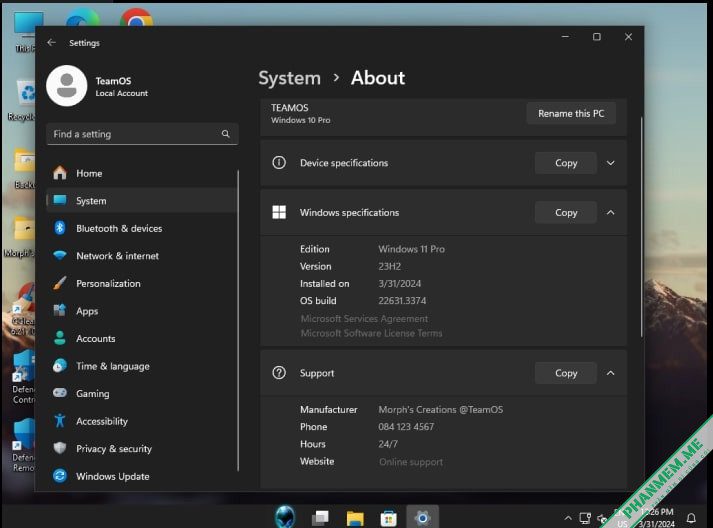
Task: Click the Installed on date 3/31/2024
Action: point(400,283)
